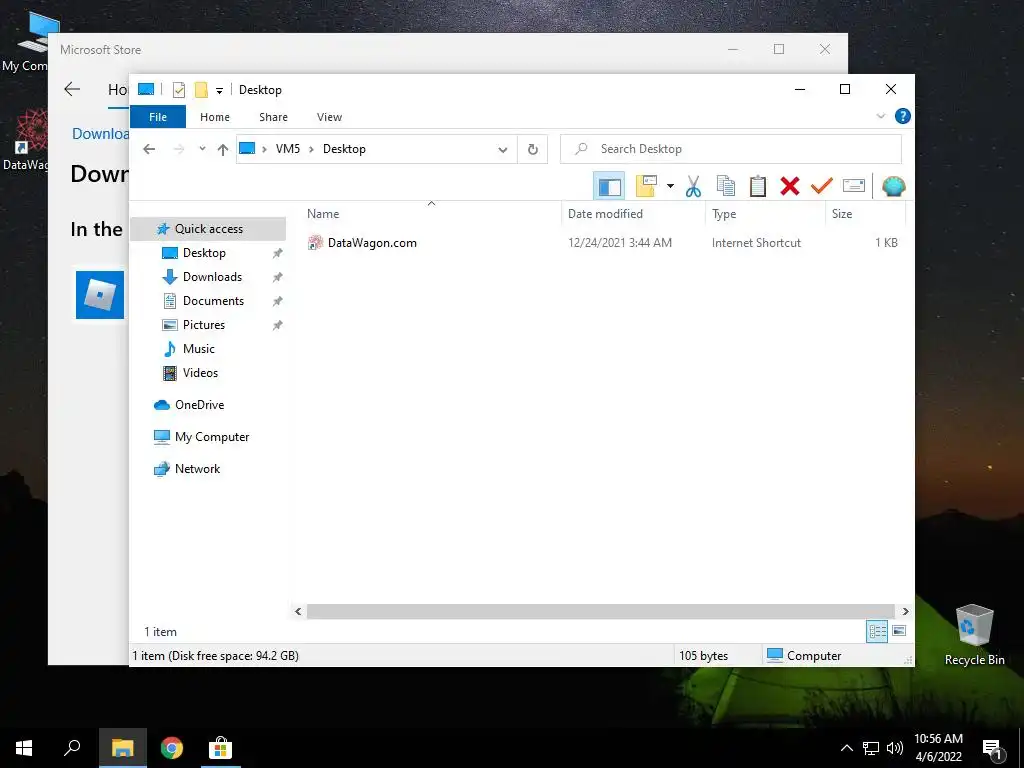The width and height of the screenshot is (1024, 768).
Task: Click the blue help question mark icon
Action: (x=903, y=116)
